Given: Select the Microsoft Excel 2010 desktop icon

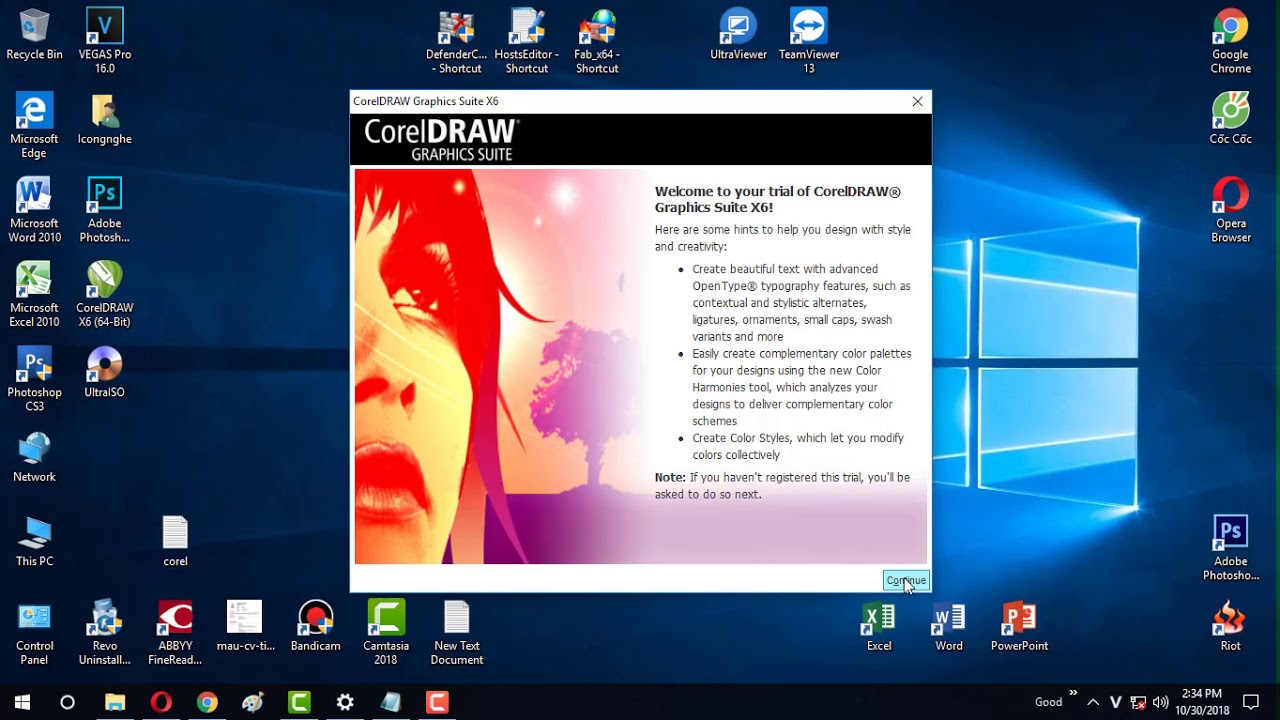Looking at the screenshot, I should point(34,294).
